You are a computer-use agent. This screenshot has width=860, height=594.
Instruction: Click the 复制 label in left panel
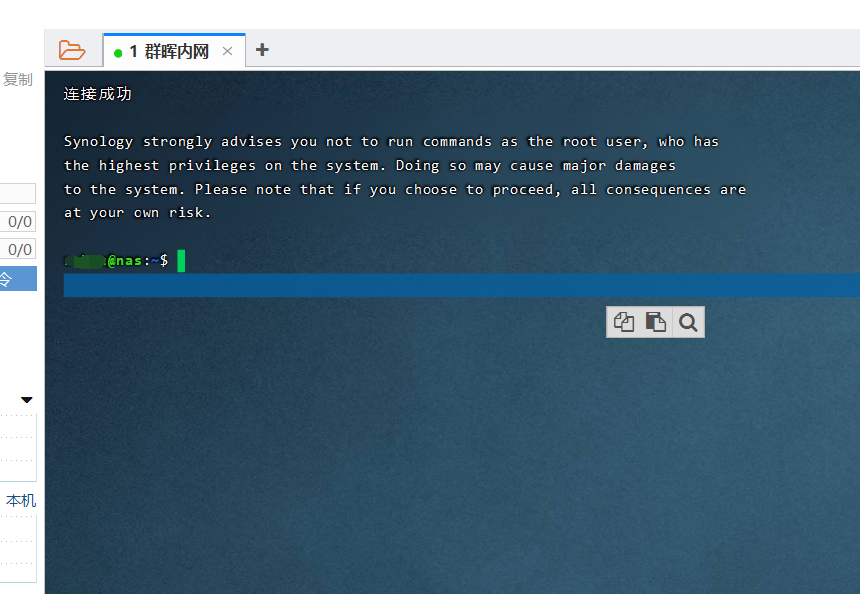click(18, 80)
